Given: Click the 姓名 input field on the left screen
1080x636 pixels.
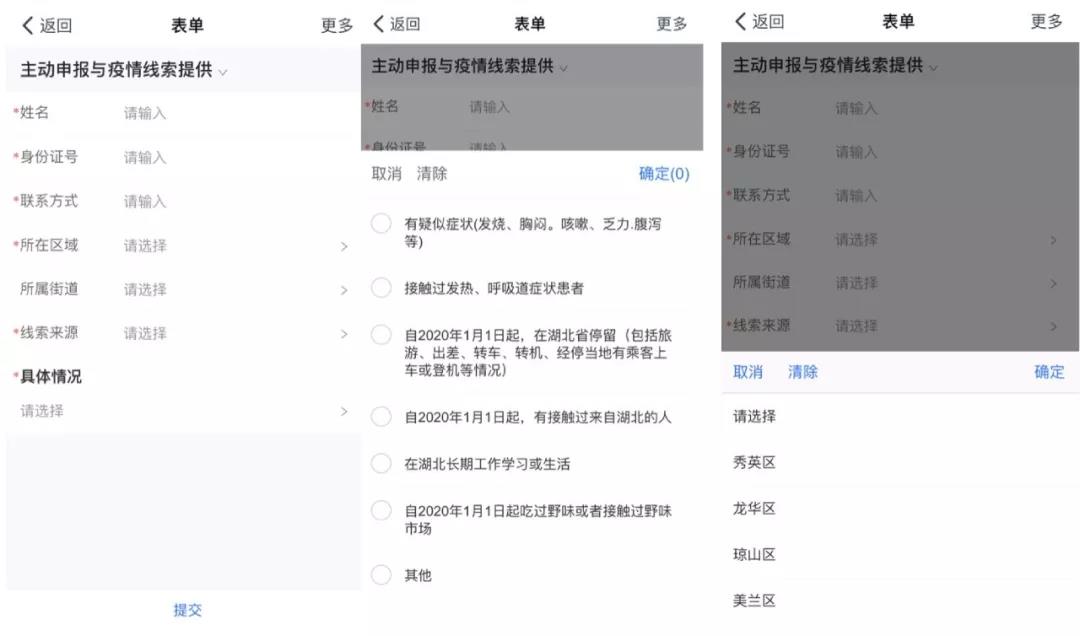Looking at the screenshot, I should [x=234, y=113].
